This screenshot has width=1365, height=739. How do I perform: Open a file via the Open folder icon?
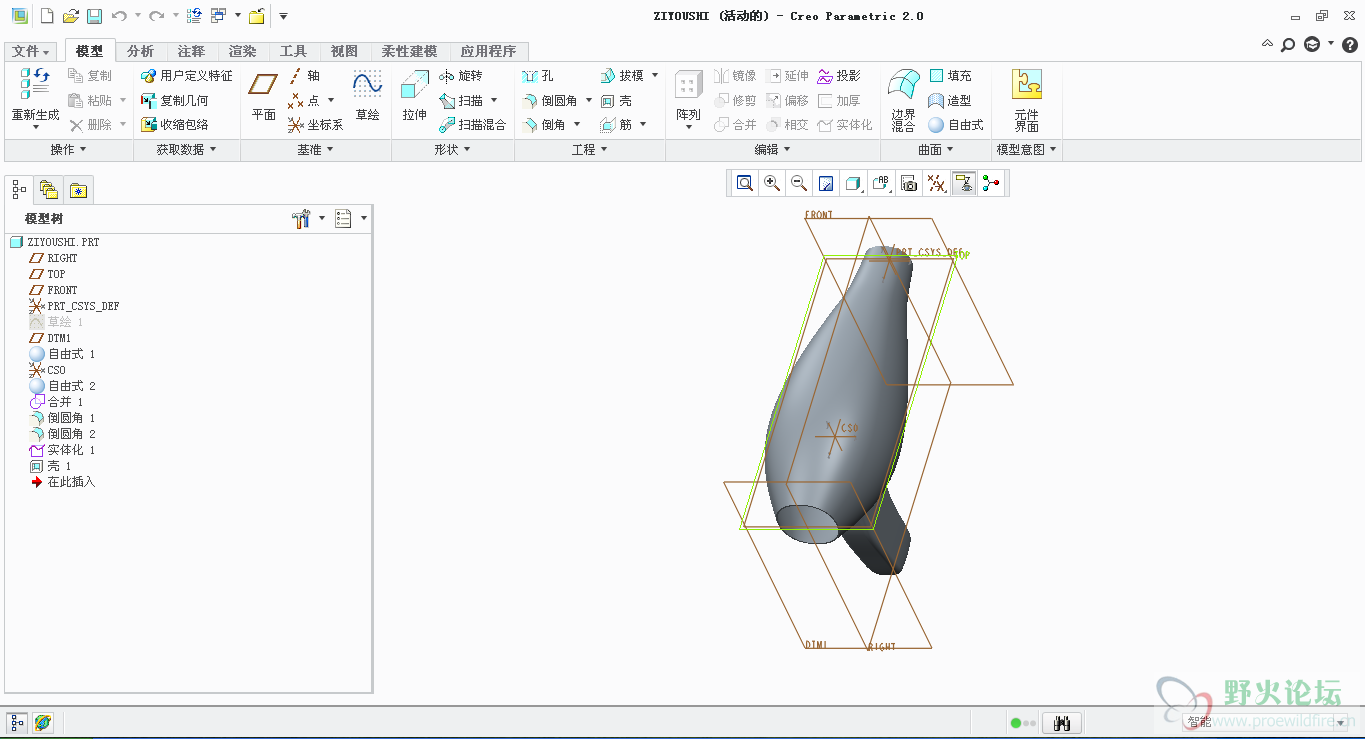pos(70,16)
